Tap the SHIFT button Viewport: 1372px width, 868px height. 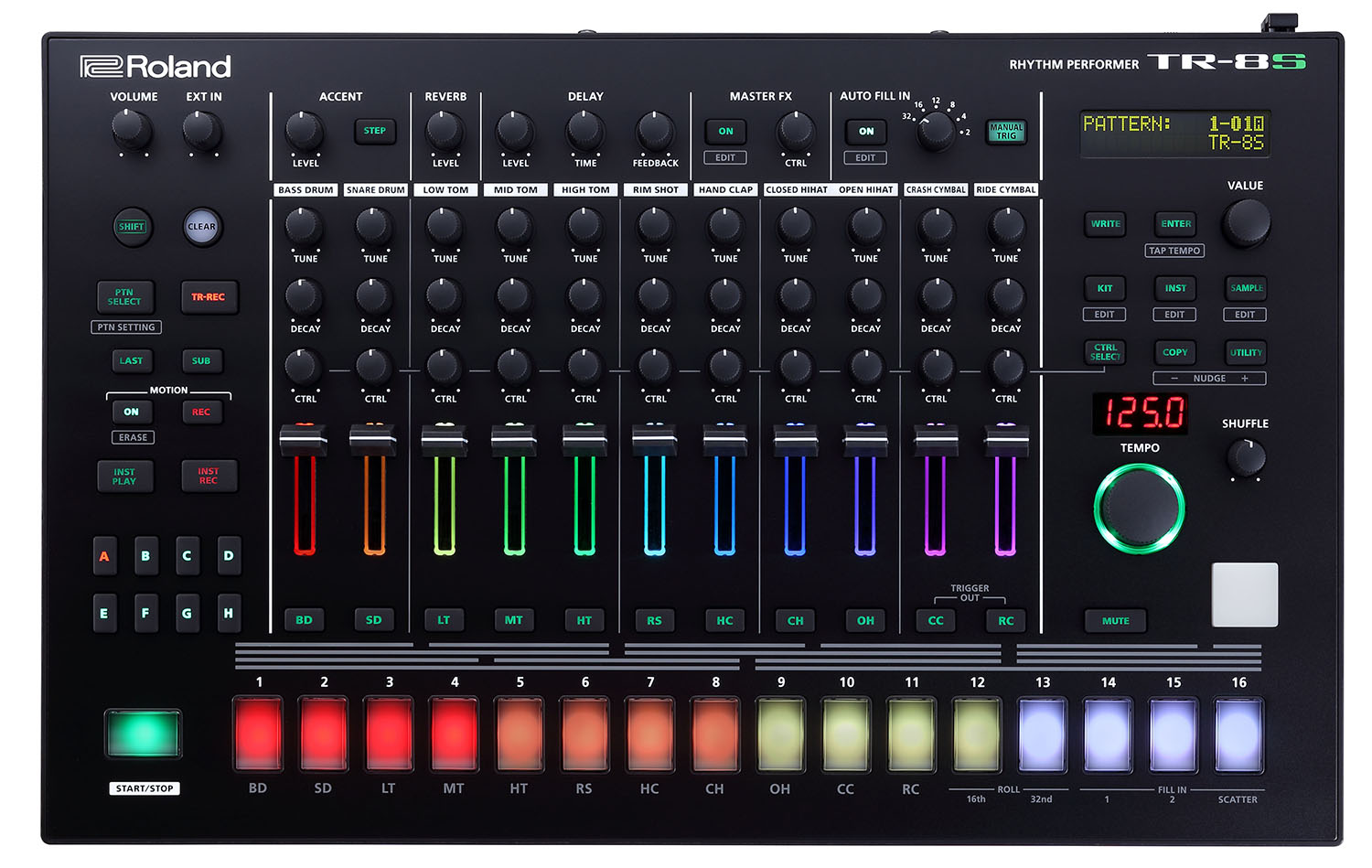pos(132,227)
